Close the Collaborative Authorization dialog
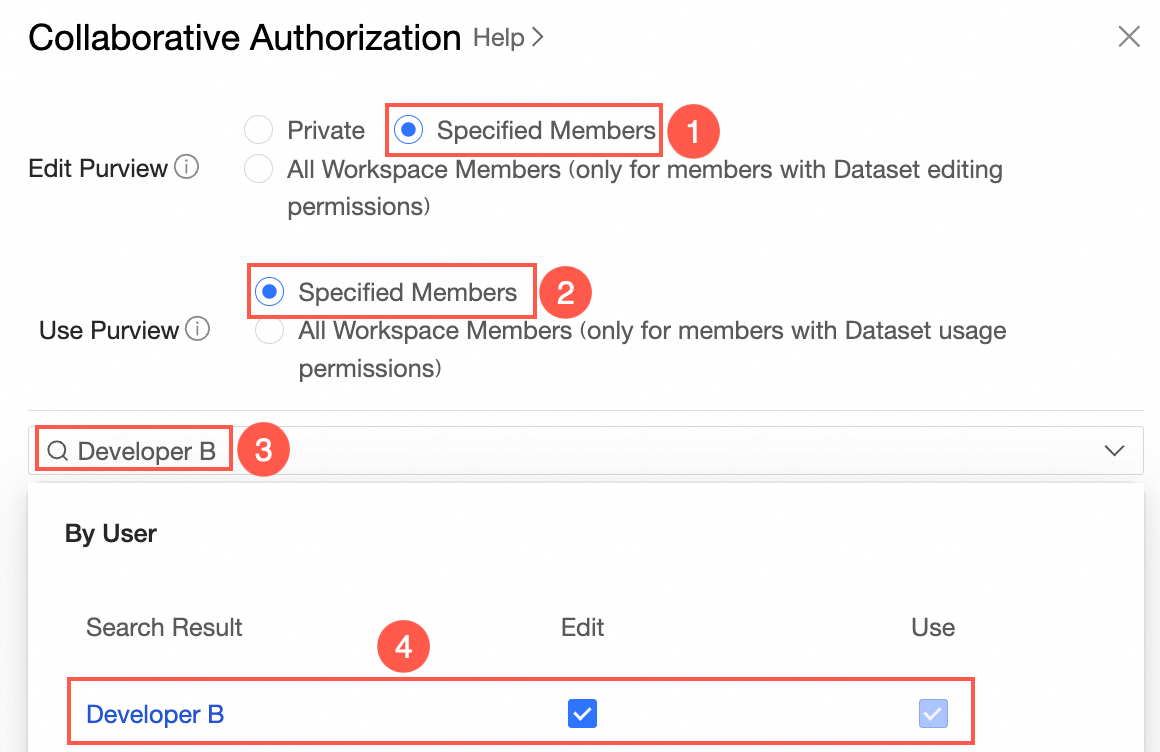The height and width of the screenshot is (752, 1160). coord(1128,38)
